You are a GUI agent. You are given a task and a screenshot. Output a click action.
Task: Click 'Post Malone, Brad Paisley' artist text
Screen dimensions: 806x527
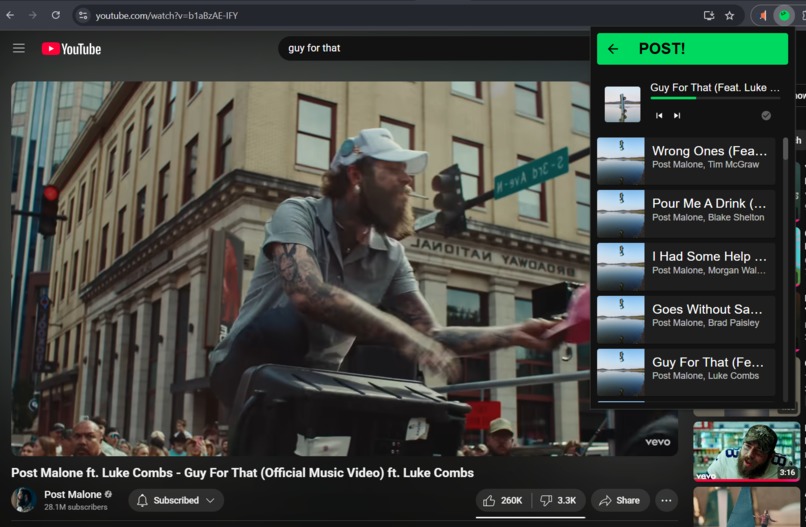(705, 323)
